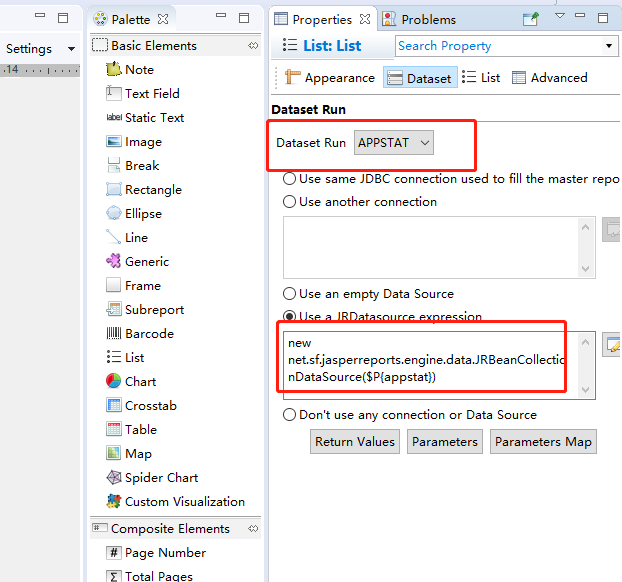Image resolution: width=622 pixels, height=582 pixels.
Task: Switch to the Dataset tab
Action: coord(420,77)
